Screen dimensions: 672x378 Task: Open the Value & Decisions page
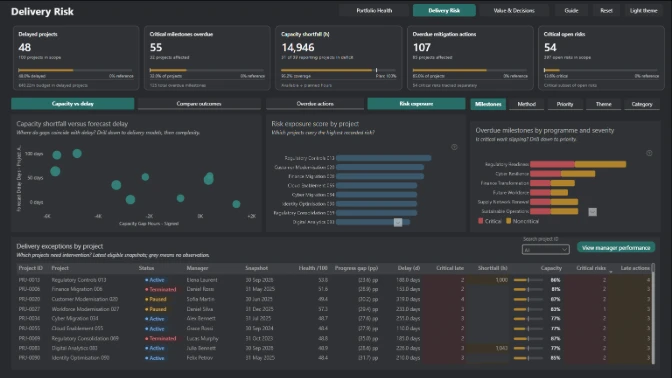[x=514, y=10]
